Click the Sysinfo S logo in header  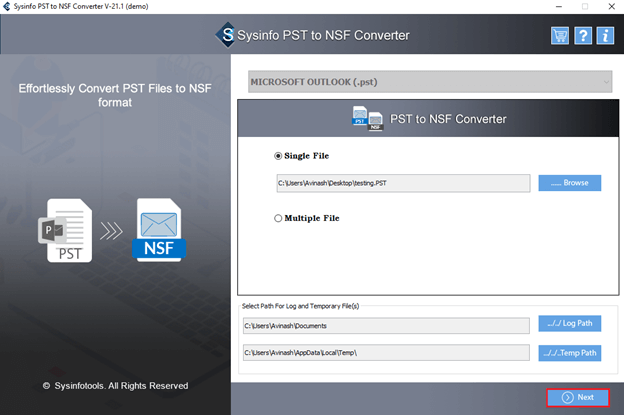coord(226,35)
